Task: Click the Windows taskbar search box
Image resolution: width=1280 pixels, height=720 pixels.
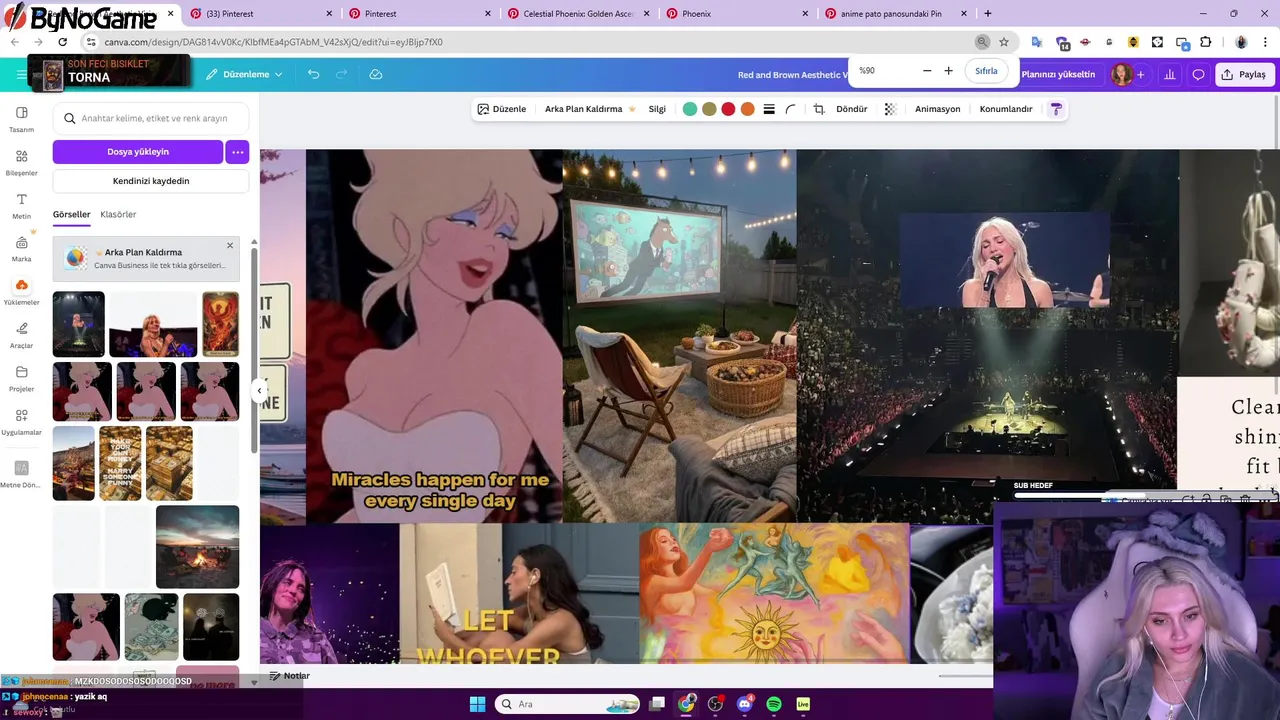Action: click(569, 704)
